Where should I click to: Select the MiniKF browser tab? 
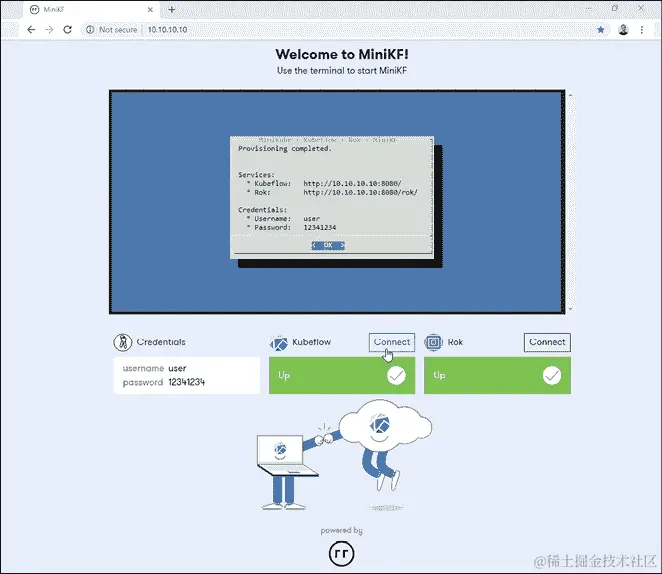point(91,9)
